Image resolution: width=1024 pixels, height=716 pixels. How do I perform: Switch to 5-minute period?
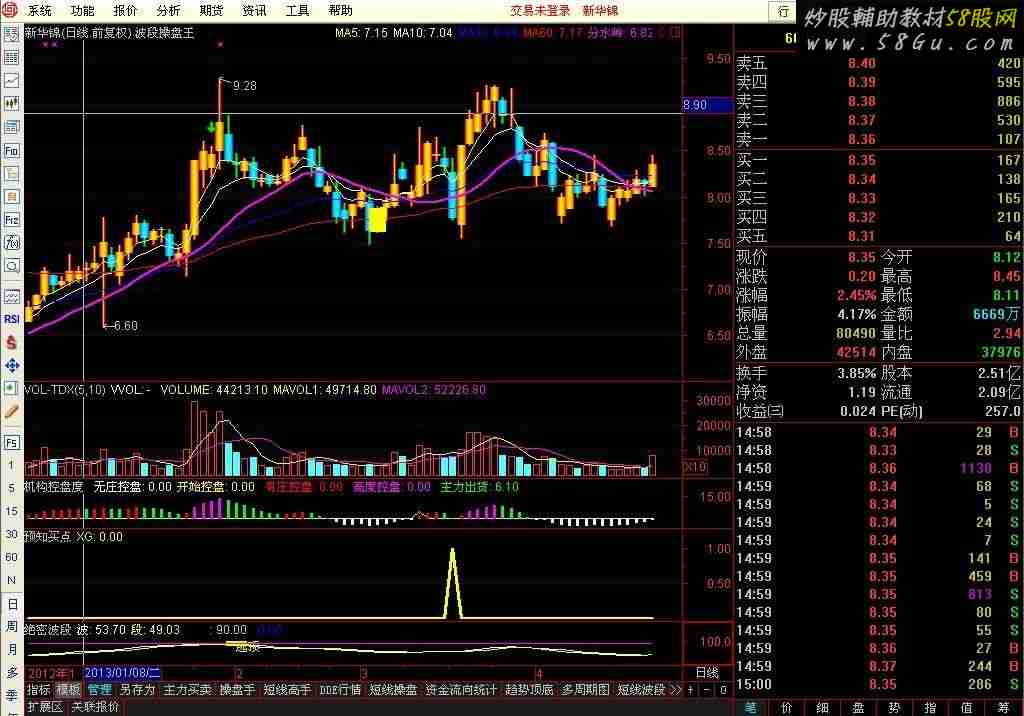click(12, 488)
